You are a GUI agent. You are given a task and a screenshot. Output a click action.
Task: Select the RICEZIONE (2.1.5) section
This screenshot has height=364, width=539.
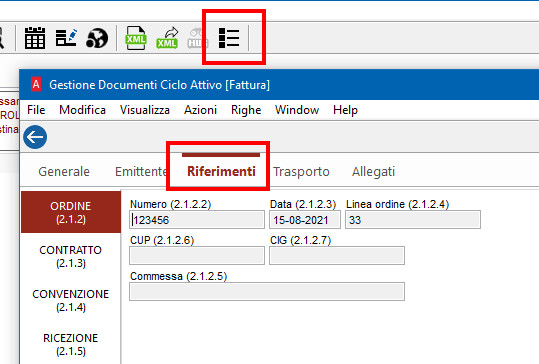(71, 344)
